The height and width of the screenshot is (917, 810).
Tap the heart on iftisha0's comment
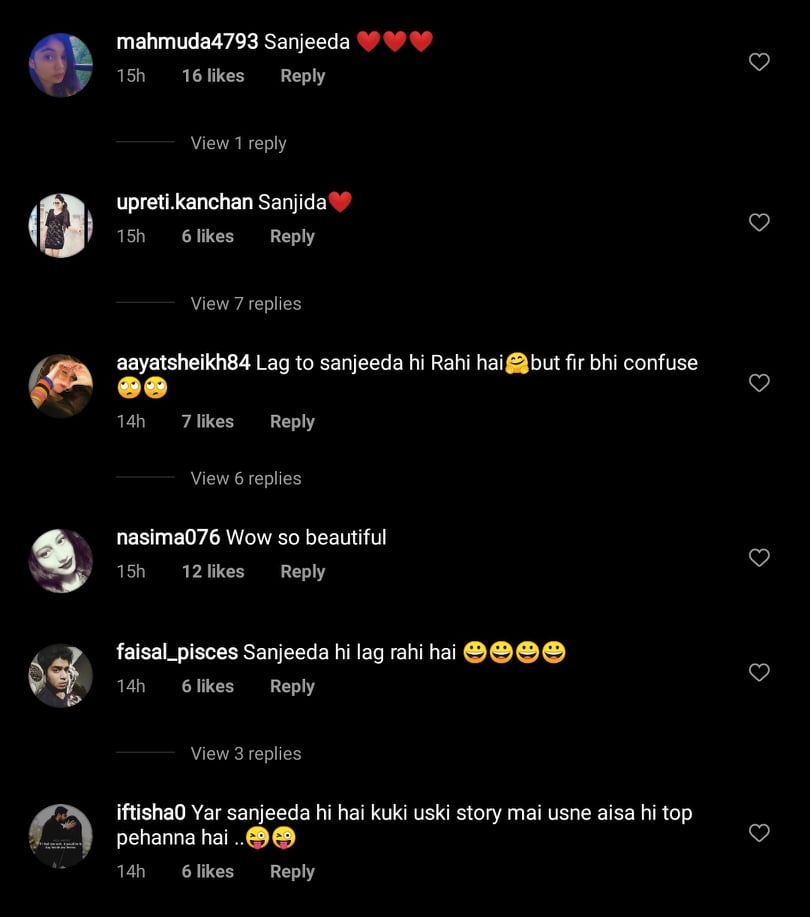(759, 831)
